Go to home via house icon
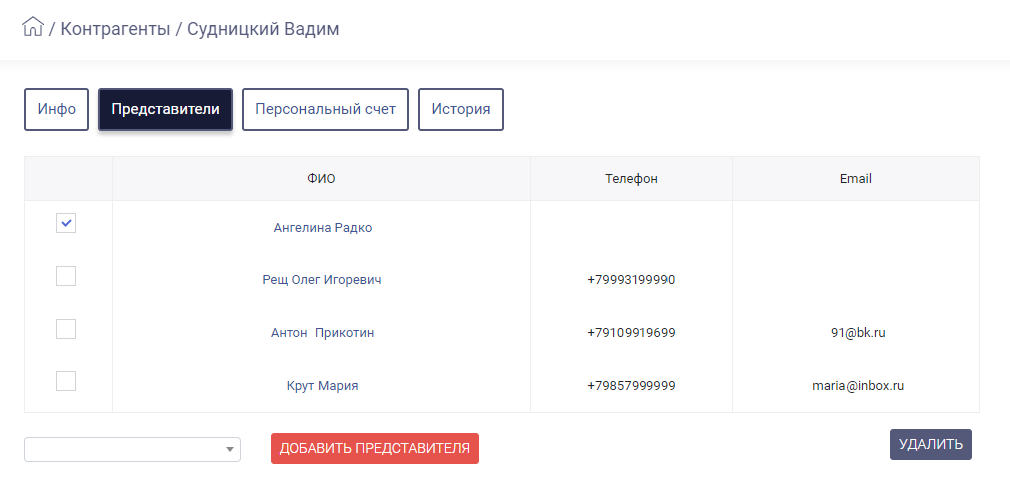Viewport: 1010px width, 494px height. [x=33, y=27]
